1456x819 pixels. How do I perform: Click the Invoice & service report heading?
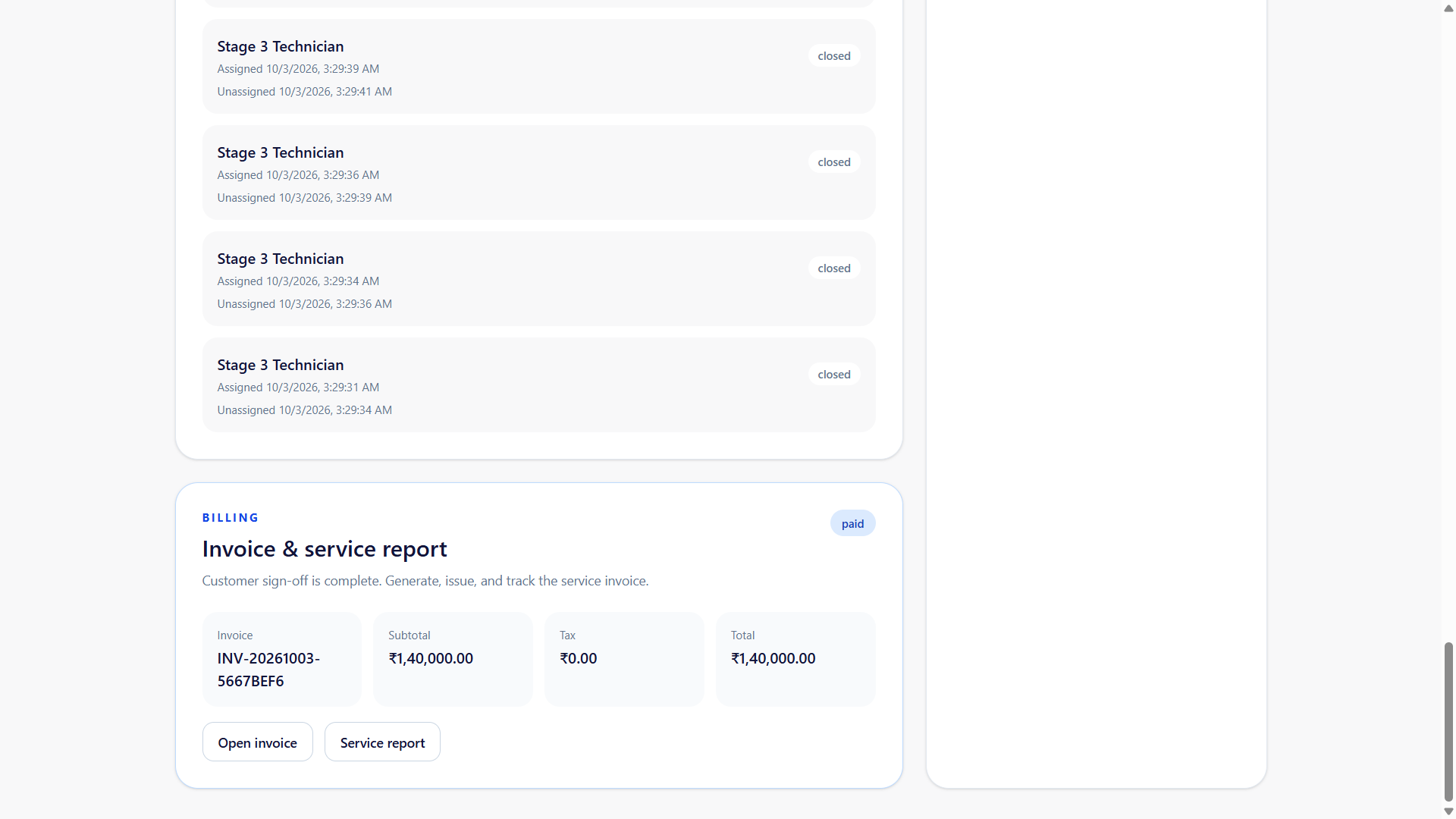pos(325,549)
